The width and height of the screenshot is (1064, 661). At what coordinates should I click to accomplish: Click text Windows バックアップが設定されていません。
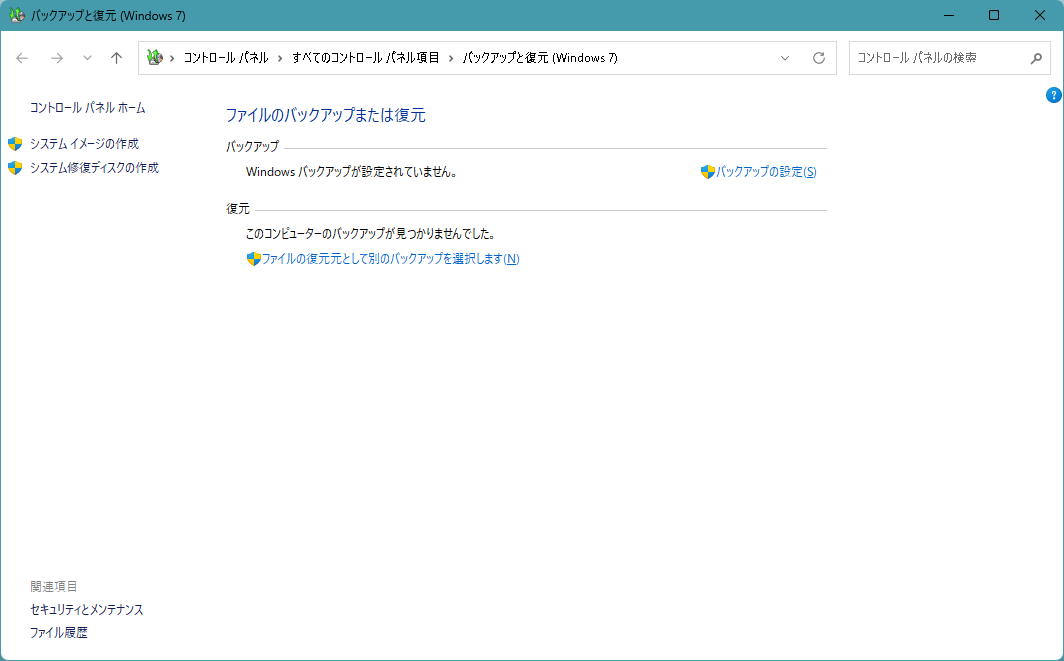(x=352, y=172)
